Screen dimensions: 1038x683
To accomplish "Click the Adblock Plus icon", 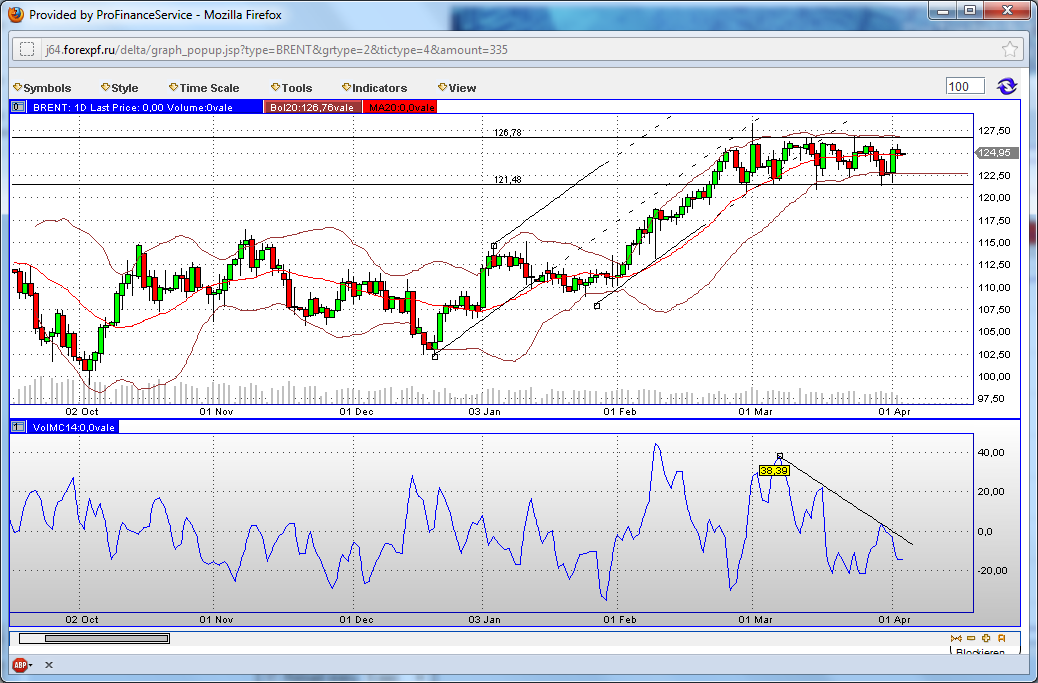I will [19, 665].
